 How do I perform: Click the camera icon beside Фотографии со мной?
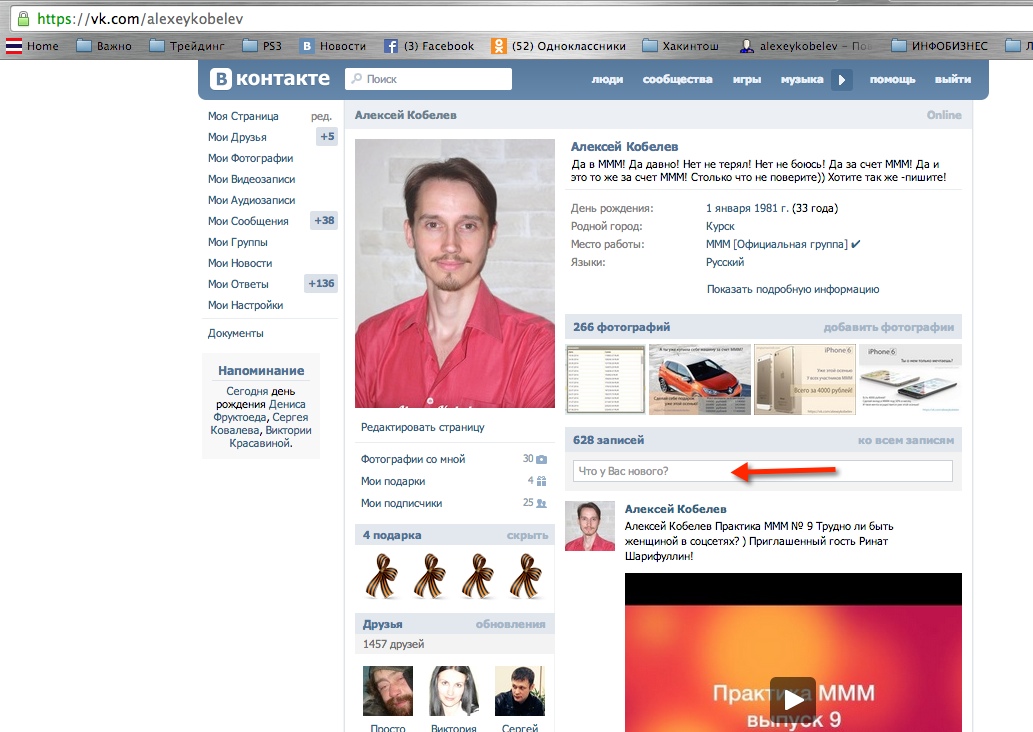click(542, 459)
